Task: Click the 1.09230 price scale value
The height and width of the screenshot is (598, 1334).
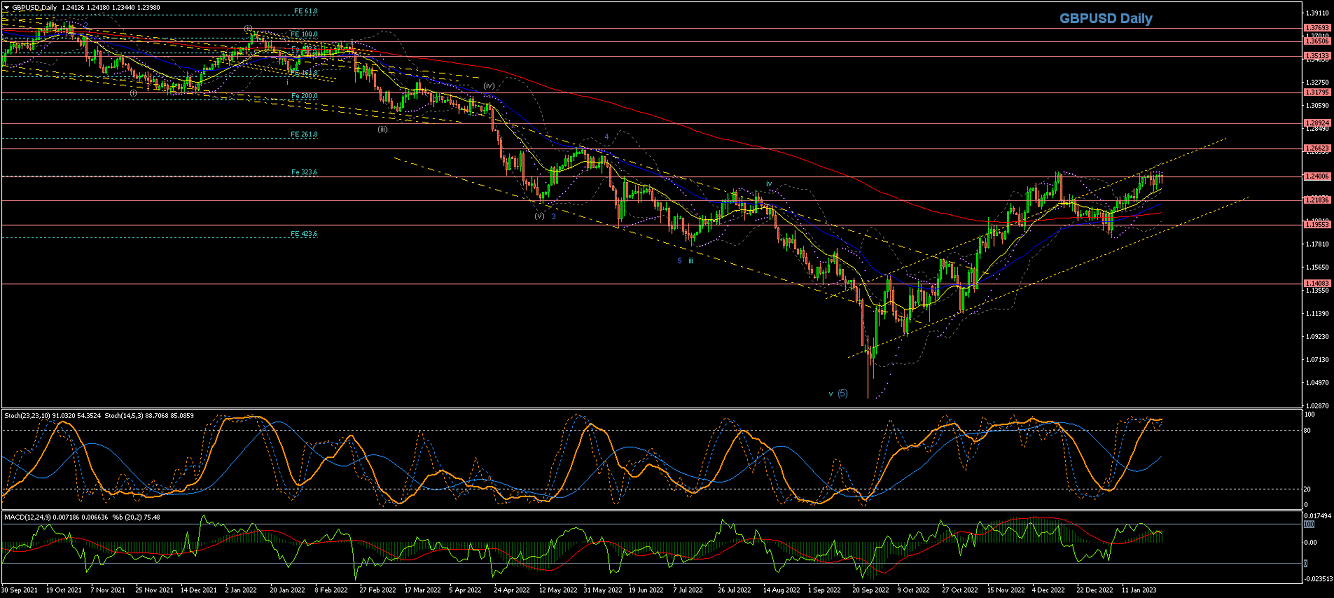Action: pos(1316,336)
